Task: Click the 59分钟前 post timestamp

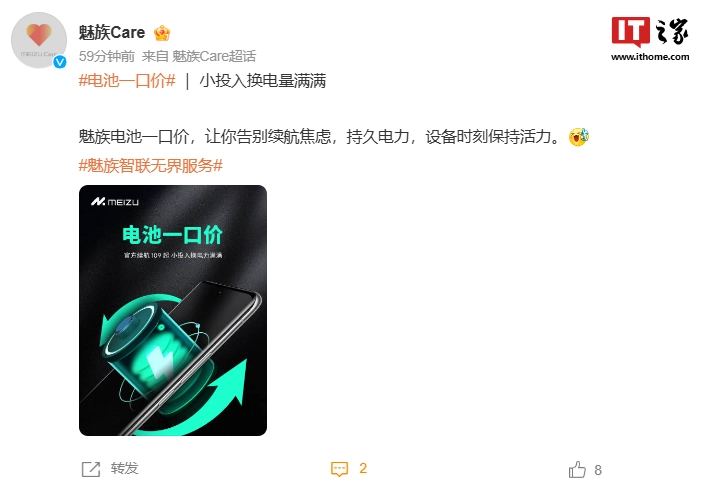Action: (107, 56)
